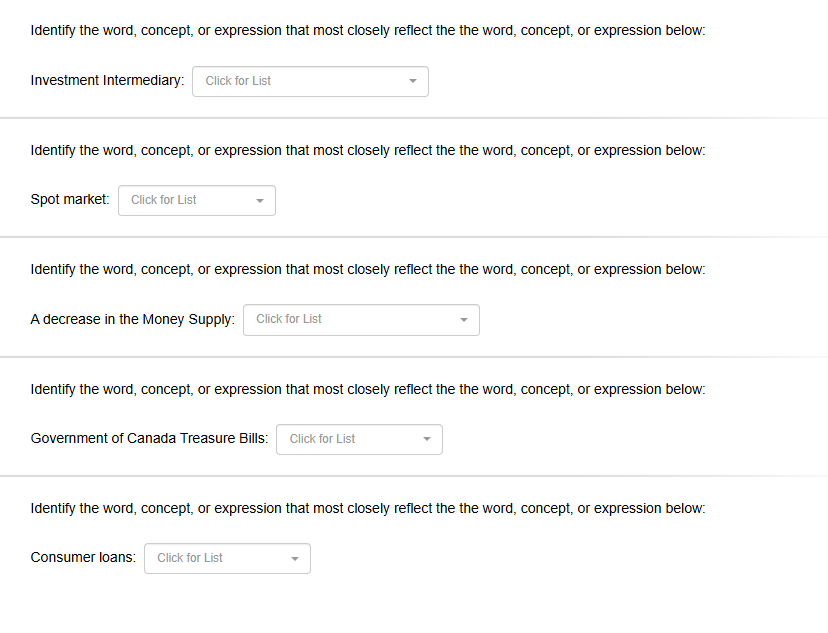
Task: Click the Spot market label text
Action: click(x=68, y=199)
